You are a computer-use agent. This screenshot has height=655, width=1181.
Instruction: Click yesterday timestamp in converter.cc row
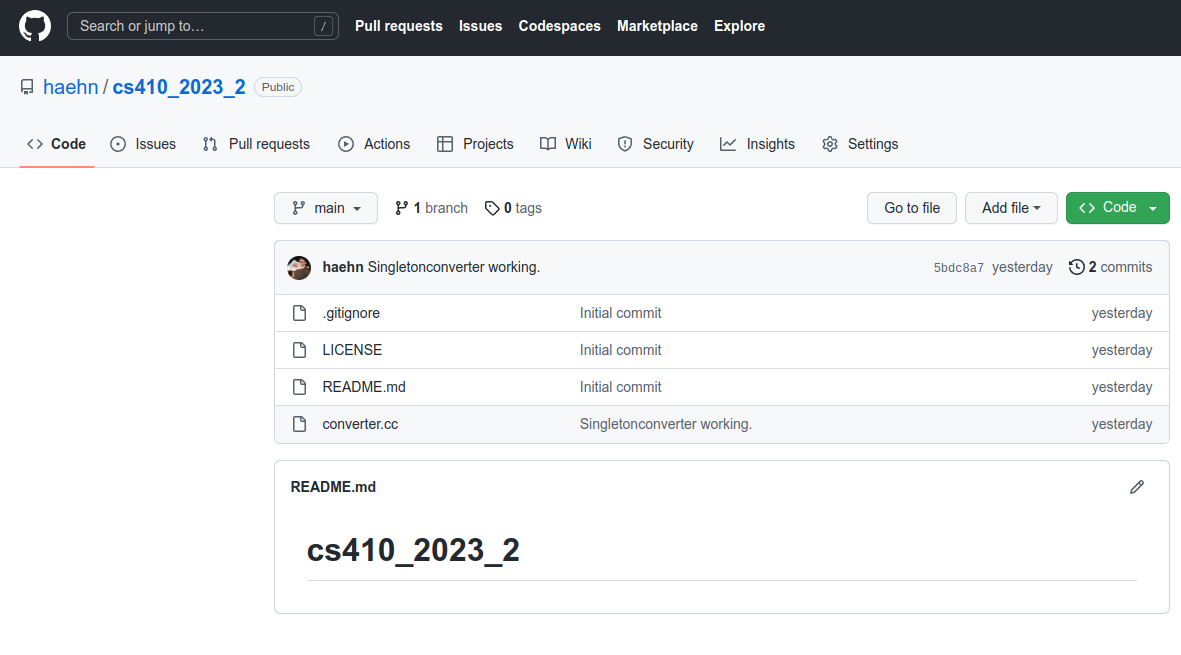pos(1121,424)
